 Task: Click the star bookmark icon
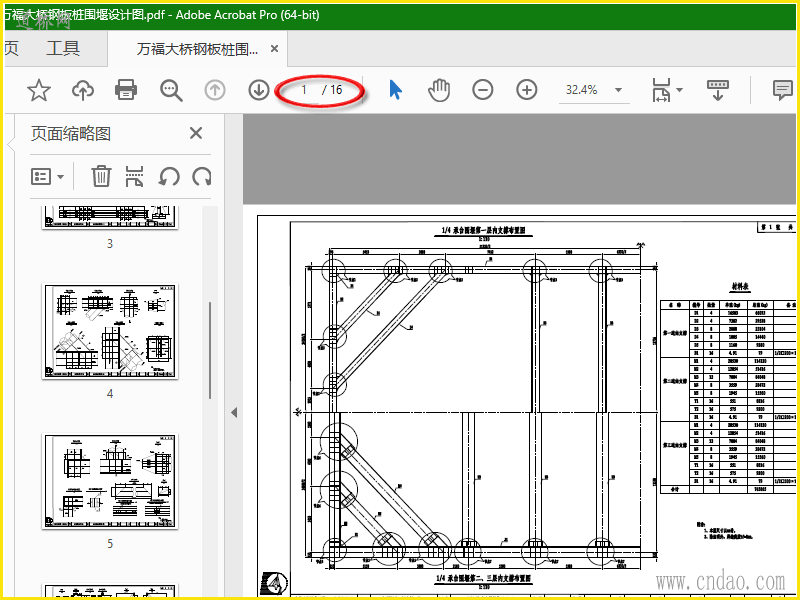coord(39,90)
